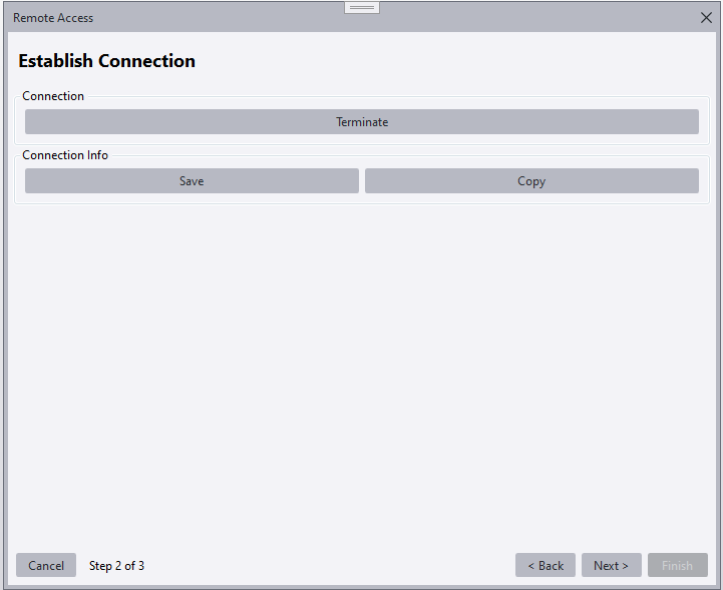Screen dimensions: 723x590
Task: Click the Step 2 of 3 indicator
Action: tap(117, 565)
